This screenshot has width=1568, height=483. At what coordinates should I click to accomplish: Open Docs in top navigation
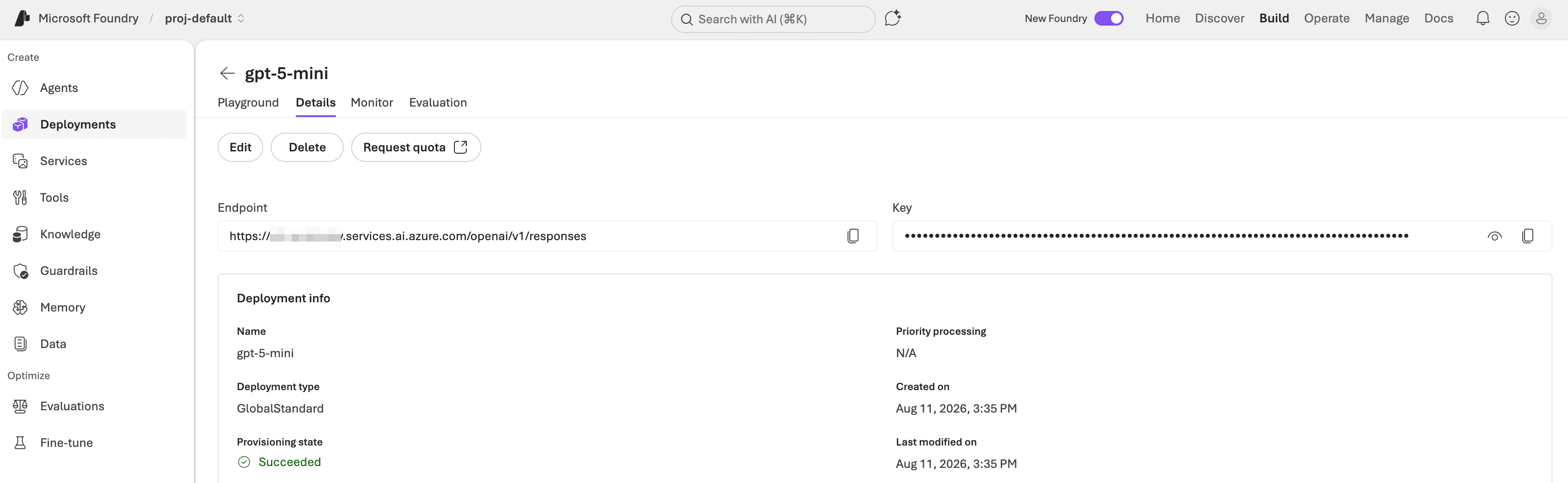click(x=1438, y=18)
